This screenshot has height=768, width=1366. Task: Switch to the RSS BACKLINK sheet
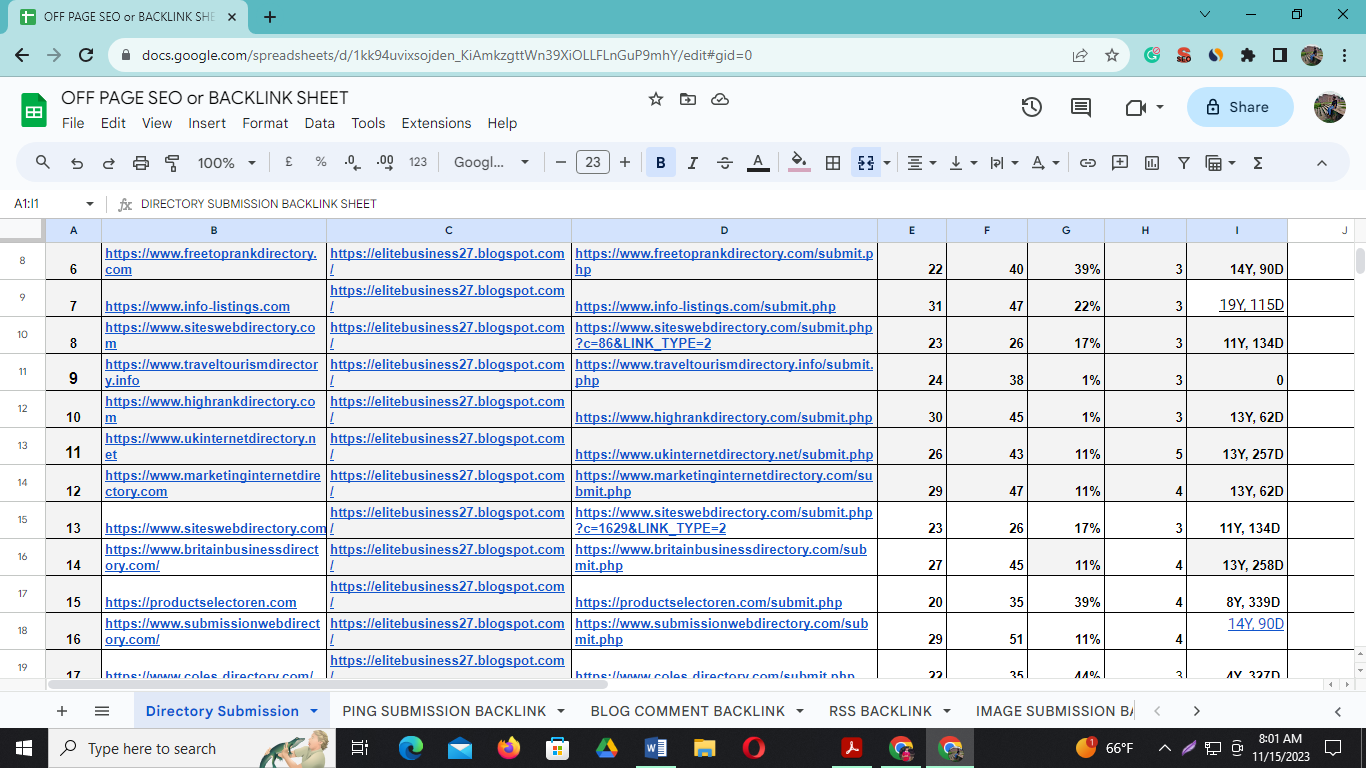(x=881, y=710)
